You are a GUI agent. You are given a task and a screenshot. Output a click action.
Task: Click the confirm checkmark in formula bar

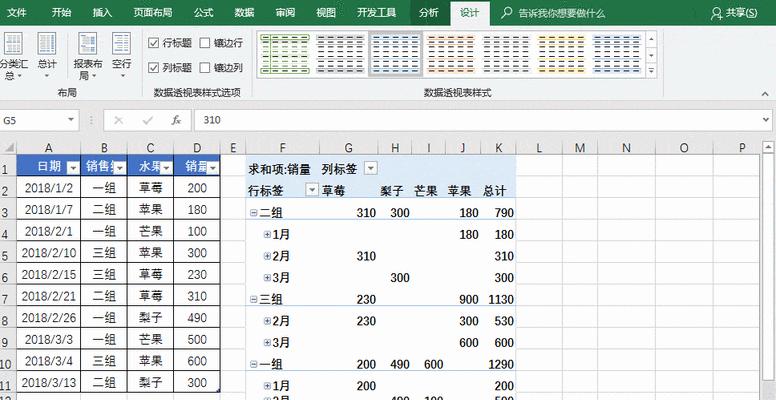[x=147, y=120]
